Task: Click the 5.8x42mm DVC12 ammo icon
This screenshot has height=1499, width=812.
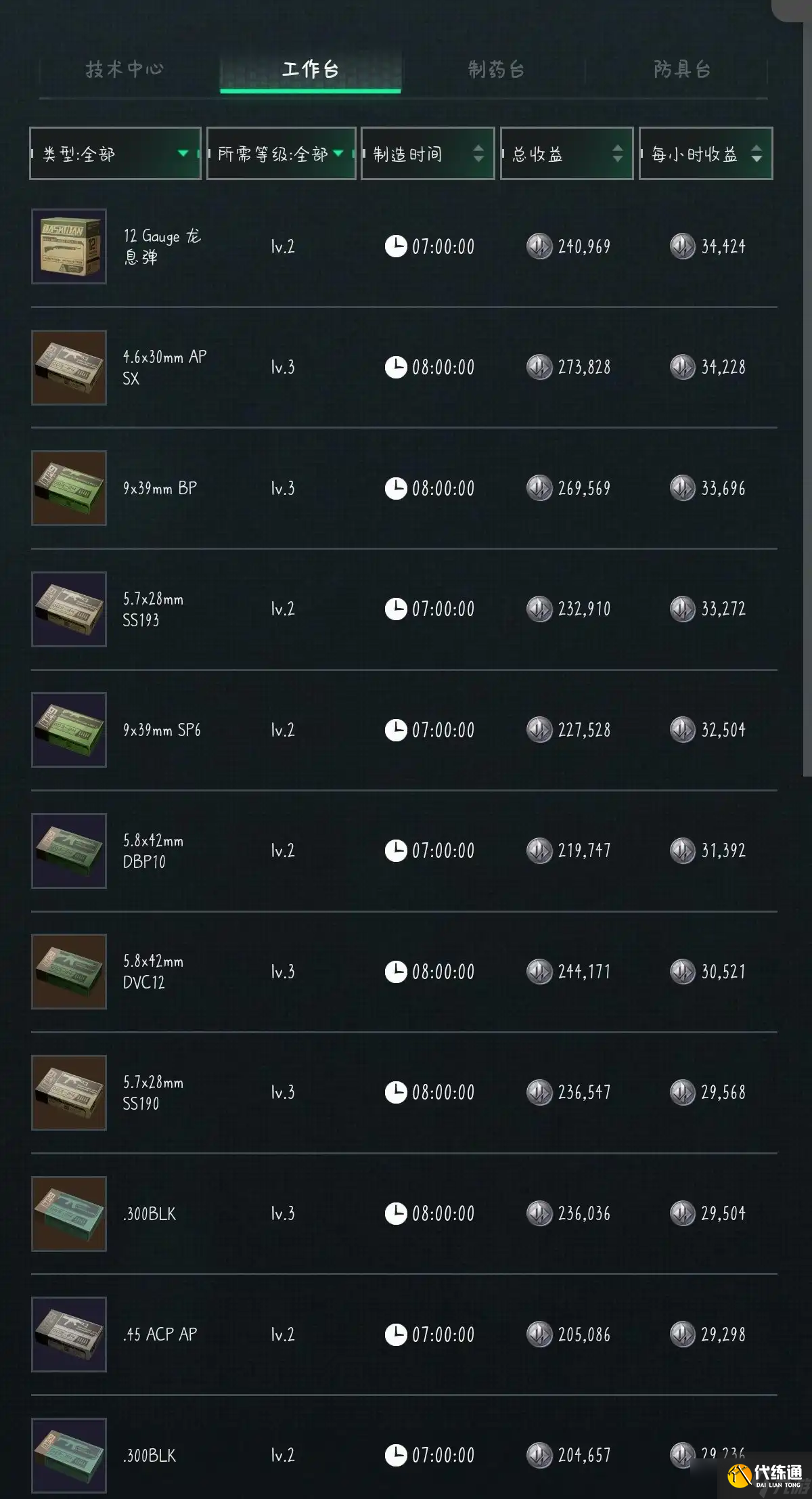Action: pyautogui.click(x=69, y=972)
